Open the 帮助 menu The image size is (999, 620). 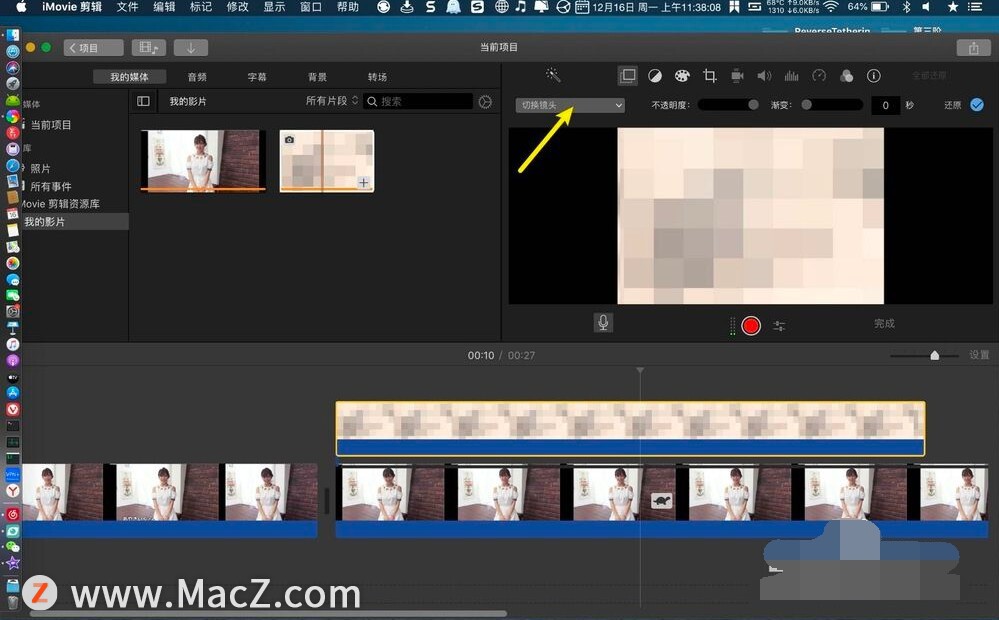[x=348, y=7]
